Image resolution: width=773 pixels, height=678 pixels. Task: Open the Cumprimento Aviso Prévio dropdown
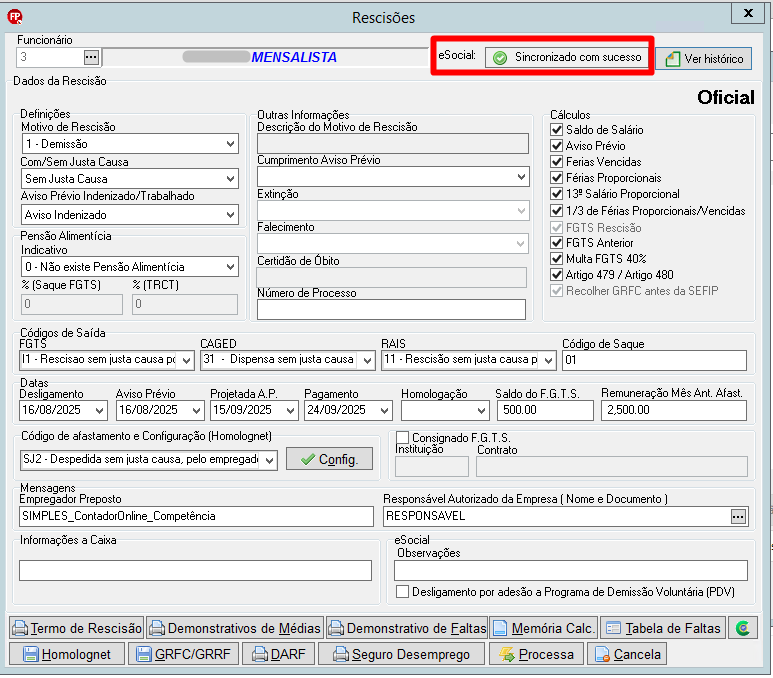tap(521, 177)
